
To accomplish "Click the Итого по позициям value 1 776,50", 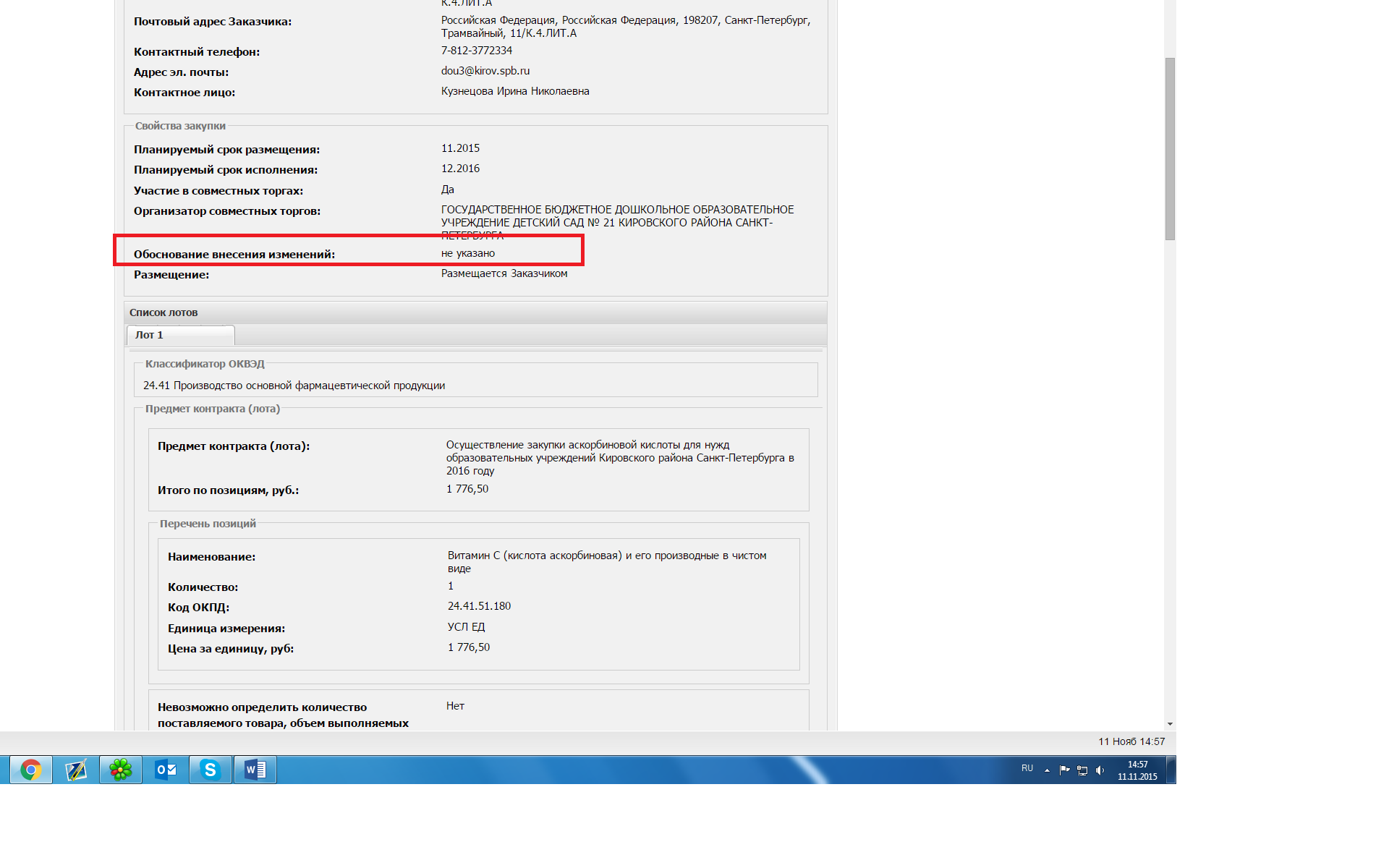I will coord(467,489).
